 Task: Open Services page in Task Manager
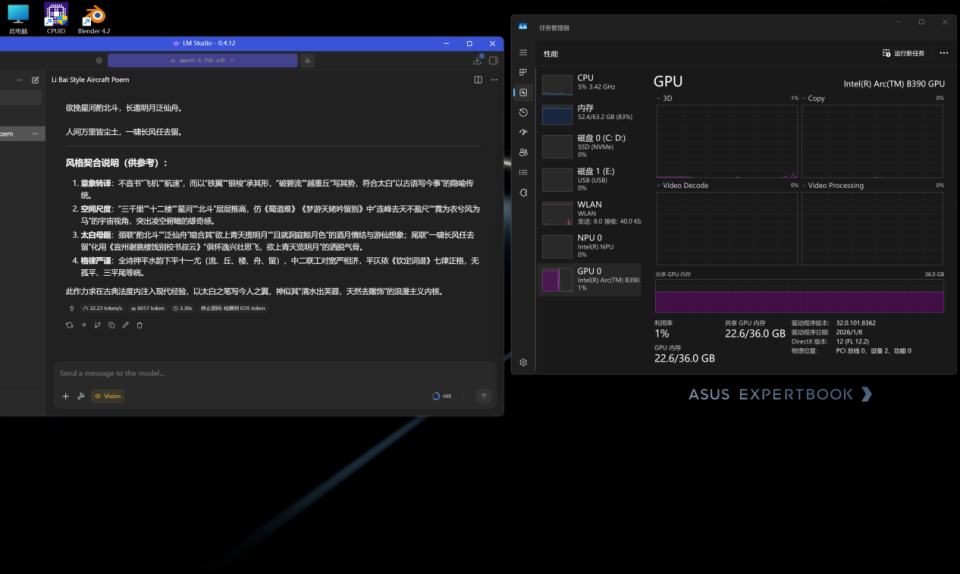point(523,193)
